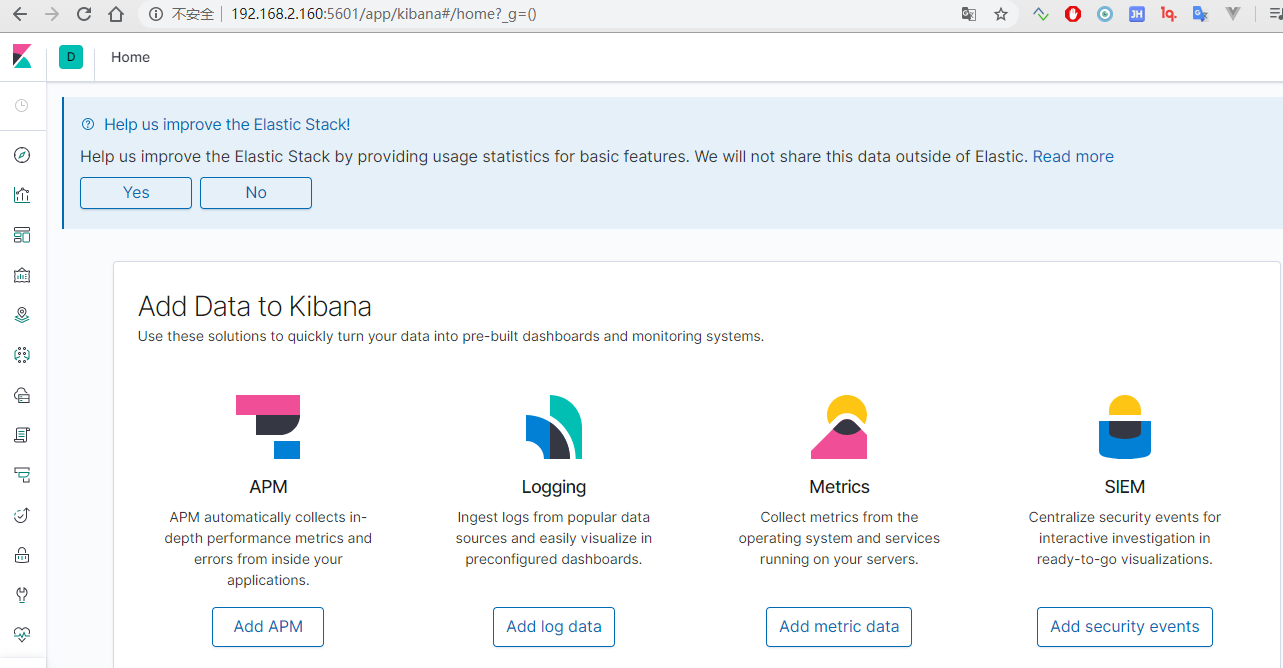
Task: Click the "Add Data to Kibana" heading
Action: (x=255, y=306)
